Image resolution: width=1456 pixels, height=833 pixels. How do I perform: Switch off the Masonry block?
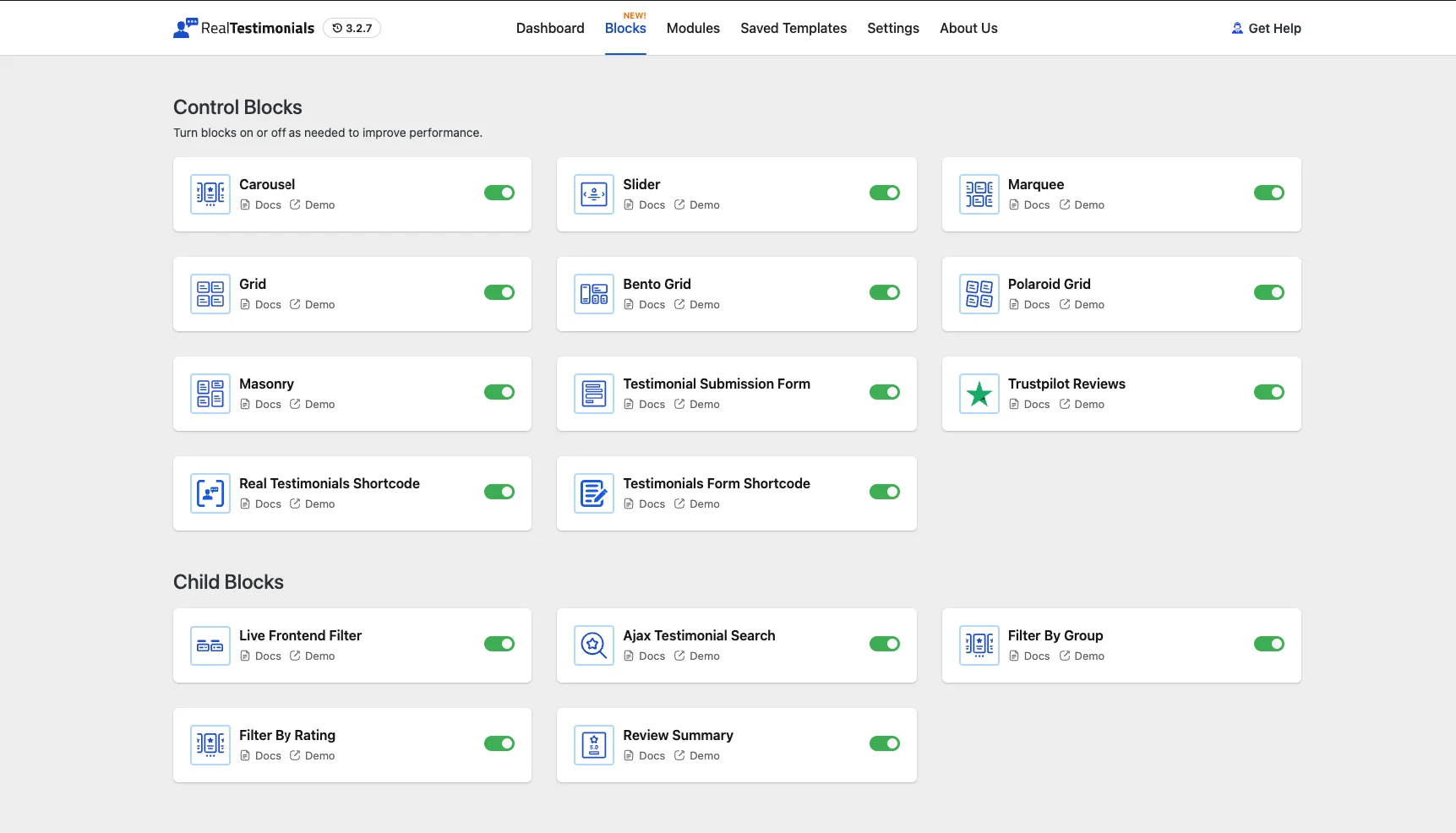tap(499, 392)
